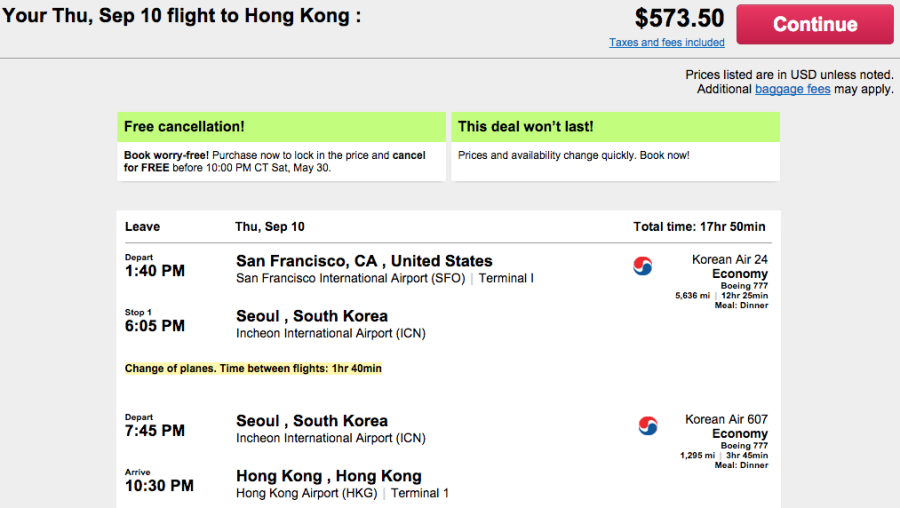900x508 pixels.
Task: Click the Free cancellation! banner header
Action: tap(281, 127)
